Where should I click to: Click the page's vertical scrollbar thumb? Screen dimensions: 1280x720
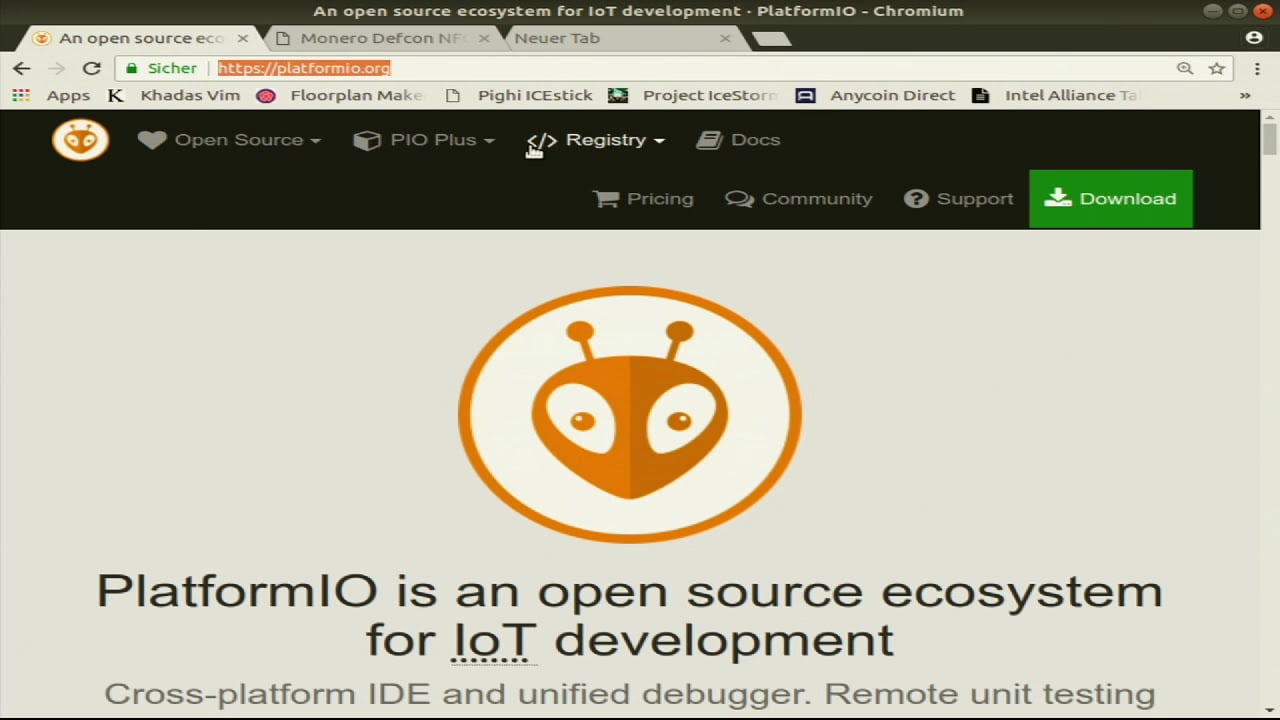(1270, 138)
